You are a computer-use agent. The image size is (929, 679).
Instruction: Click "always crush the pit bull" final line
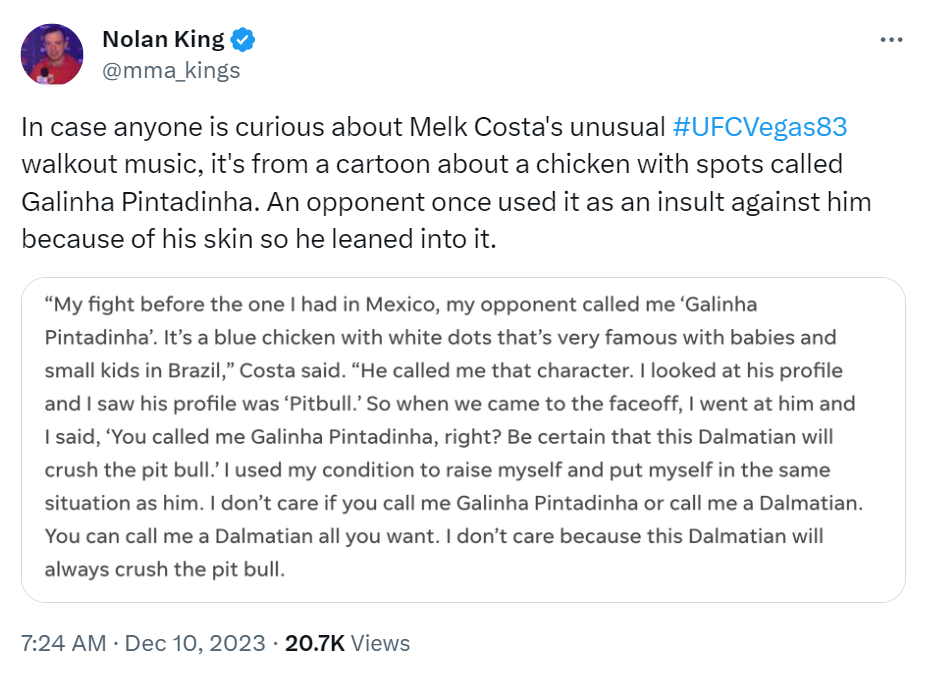(x=165, y=570)
